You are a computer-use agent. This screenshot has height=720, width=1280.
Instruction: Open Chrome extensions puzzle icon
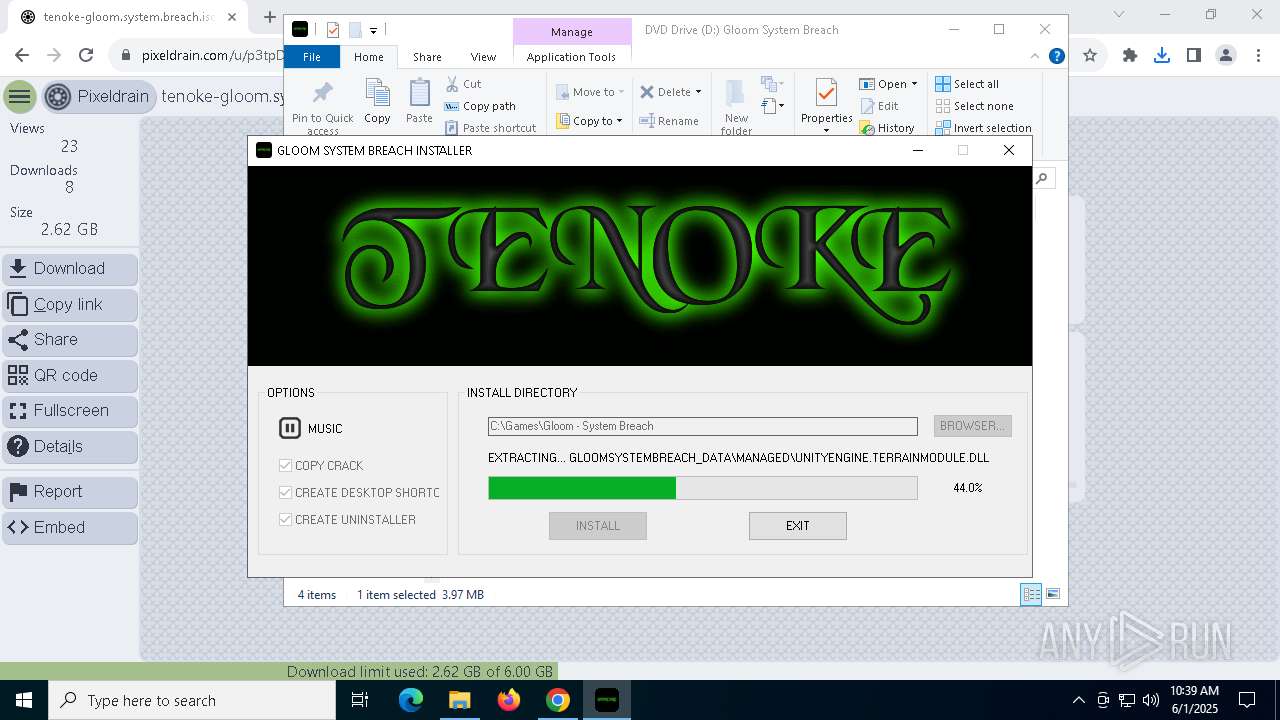pyautogui.click(x=1130, y=56)
